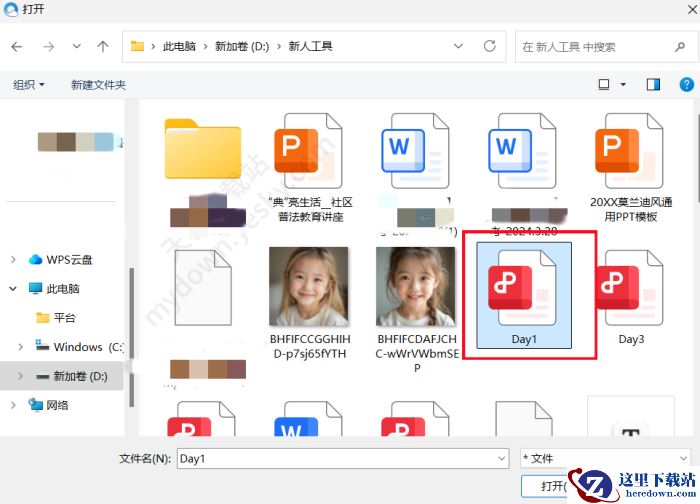
Task: Select 新加卷 (D:) in the address breadcrumb
Action: (242, 46)
